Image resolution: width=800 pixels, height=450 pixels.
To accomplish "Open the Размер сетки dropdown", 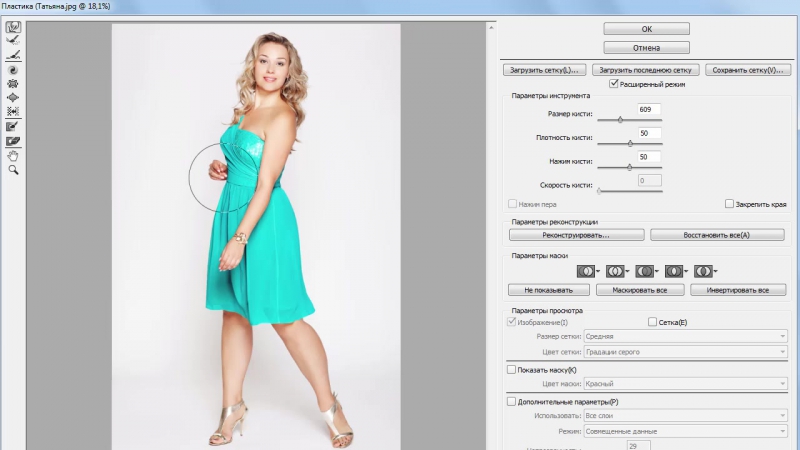I will pyautogui.click(x=685, y=336).
